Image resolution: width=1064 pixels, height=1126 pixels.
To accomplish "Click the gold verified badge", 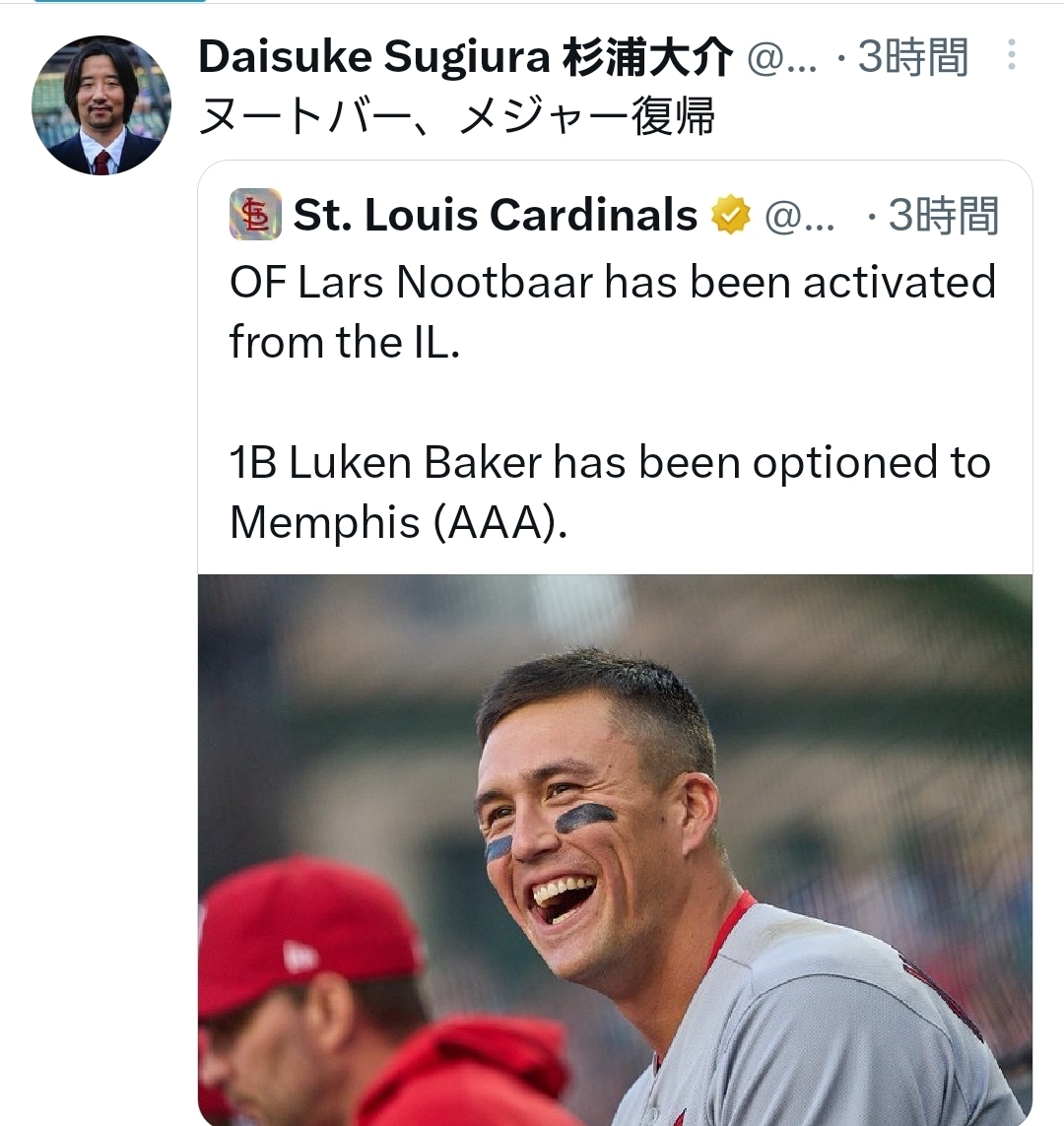I will point(730,215).
